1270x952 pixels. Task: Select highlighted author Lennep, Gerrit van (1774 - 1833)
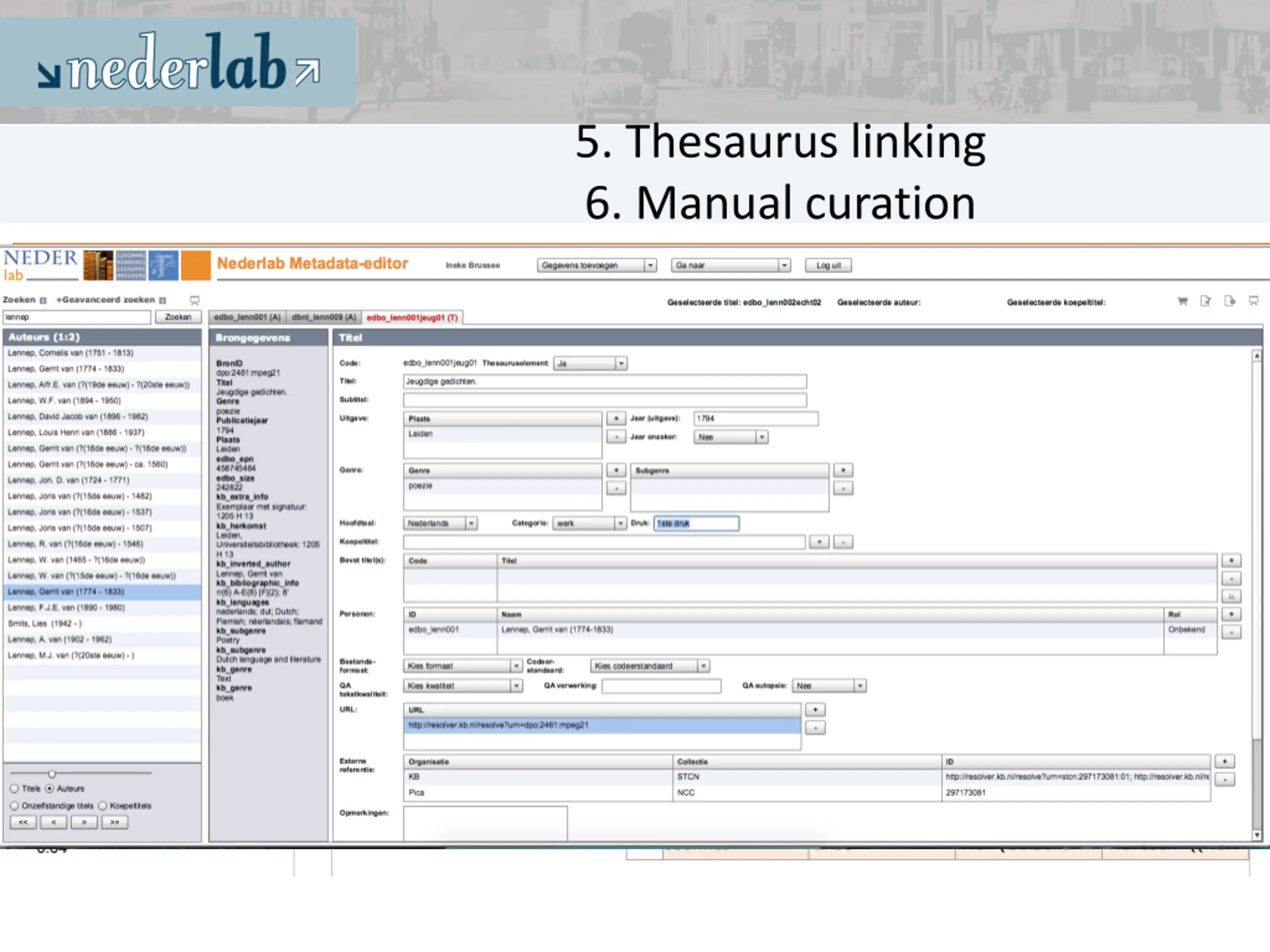[102, 592]
